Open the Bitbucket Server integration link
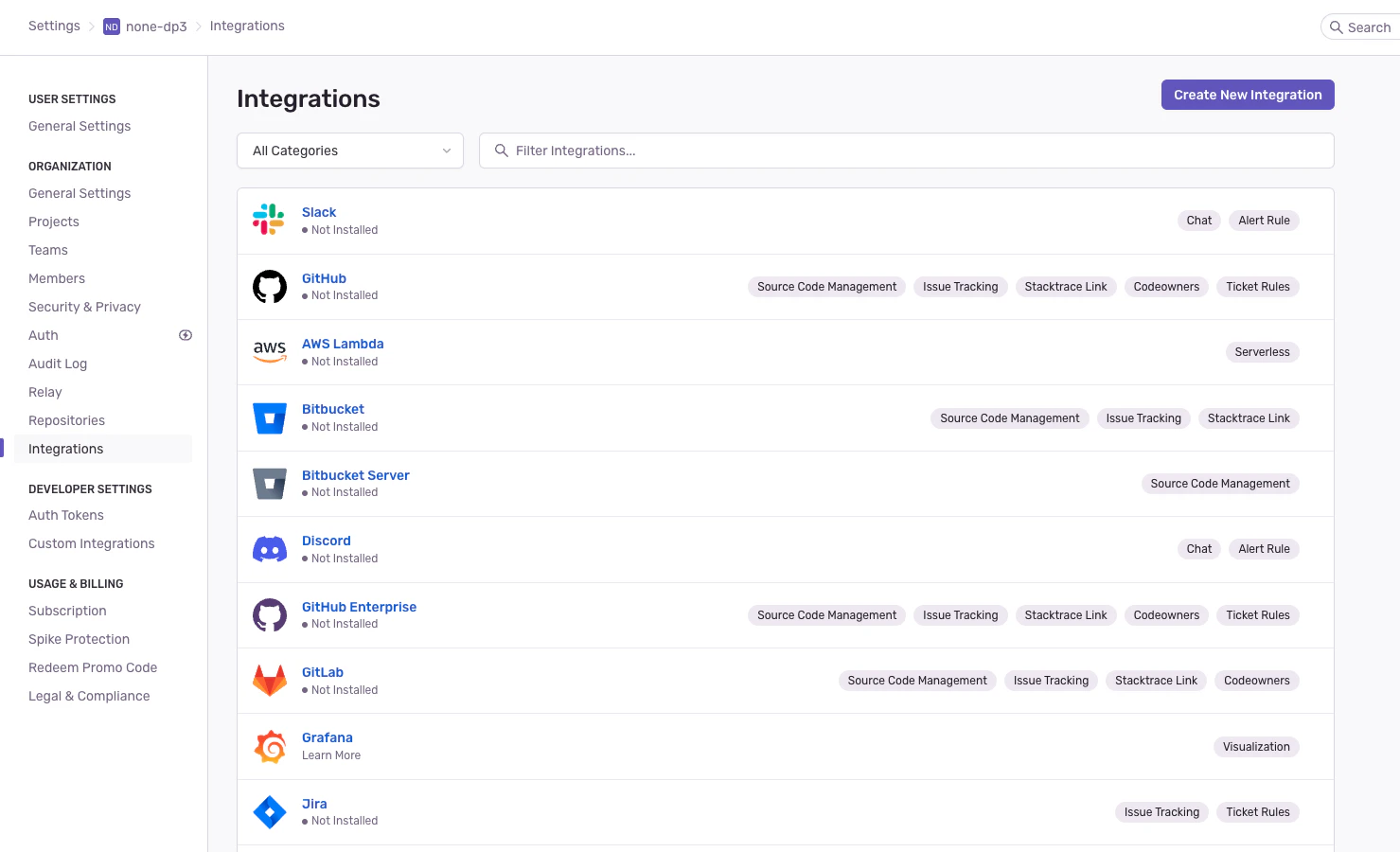Viewport: 1400px width, 852px height. click(x=356, y=475)
